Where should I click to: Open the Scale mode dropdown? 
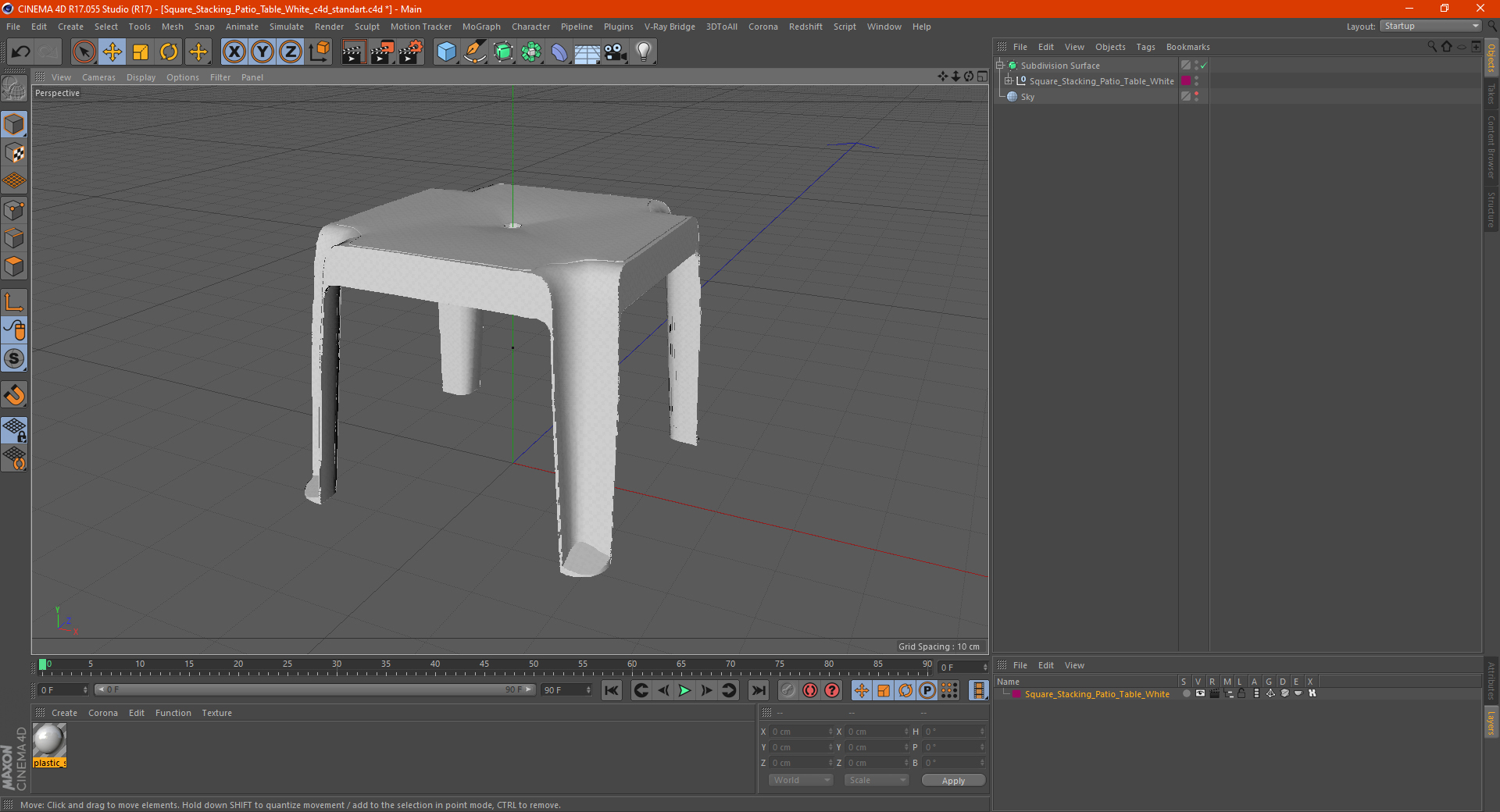(877, 780)
